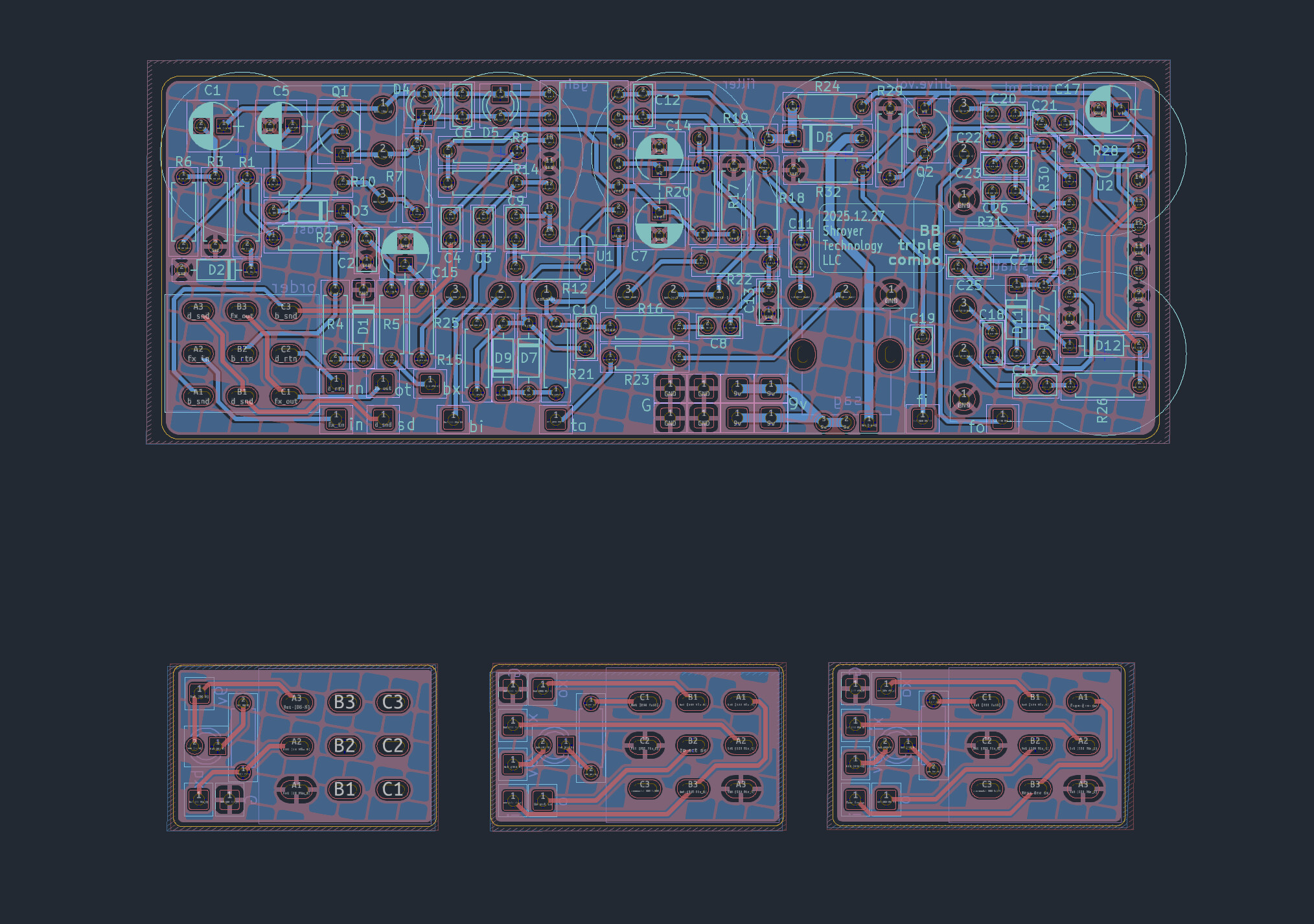Select the D5 LED reference label
The height and width of the screenshot is (924, 1314).
pos(490,133)
